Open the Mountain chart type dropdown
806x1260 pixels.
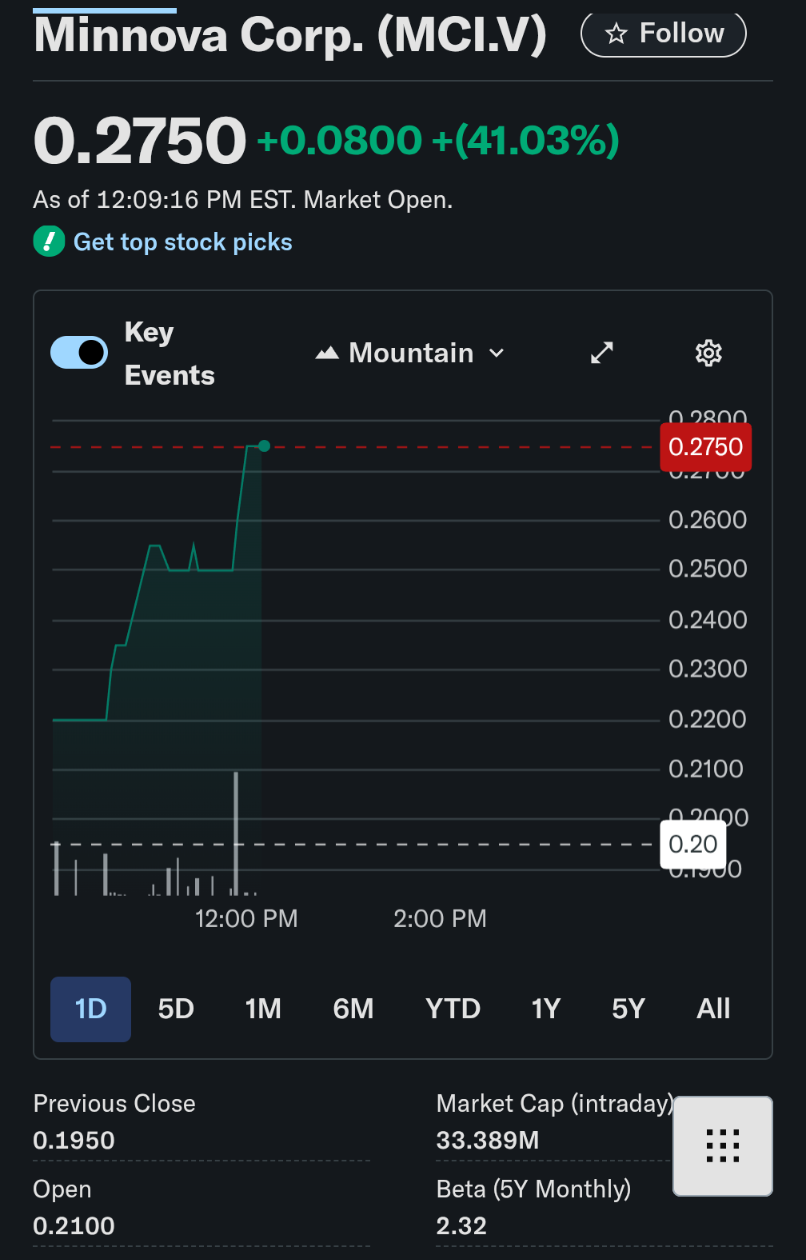point(411,353)
